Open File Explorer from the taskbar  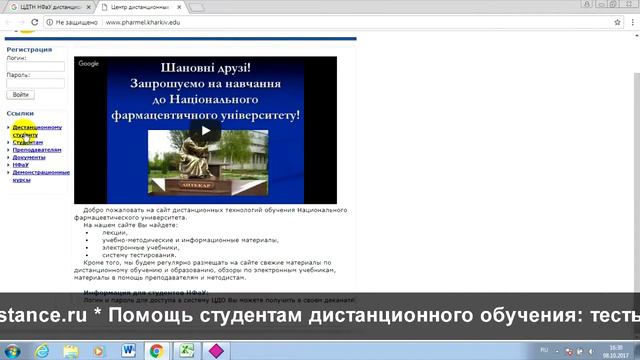(x=71, y=351)
